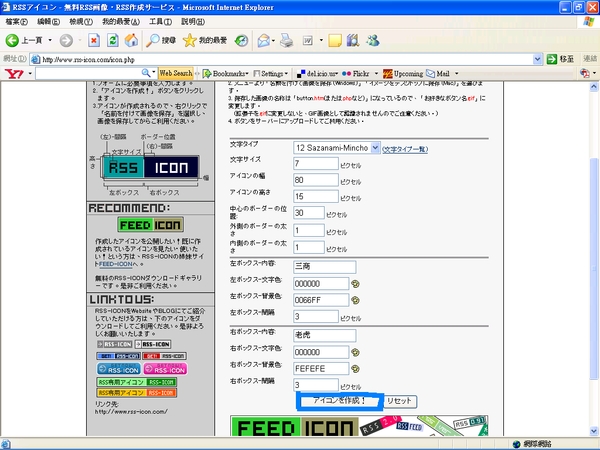The width and height of the screenshot is (600, 450).
Task: Open the 編輯 (Edit) menu
Action: [48, 22]
